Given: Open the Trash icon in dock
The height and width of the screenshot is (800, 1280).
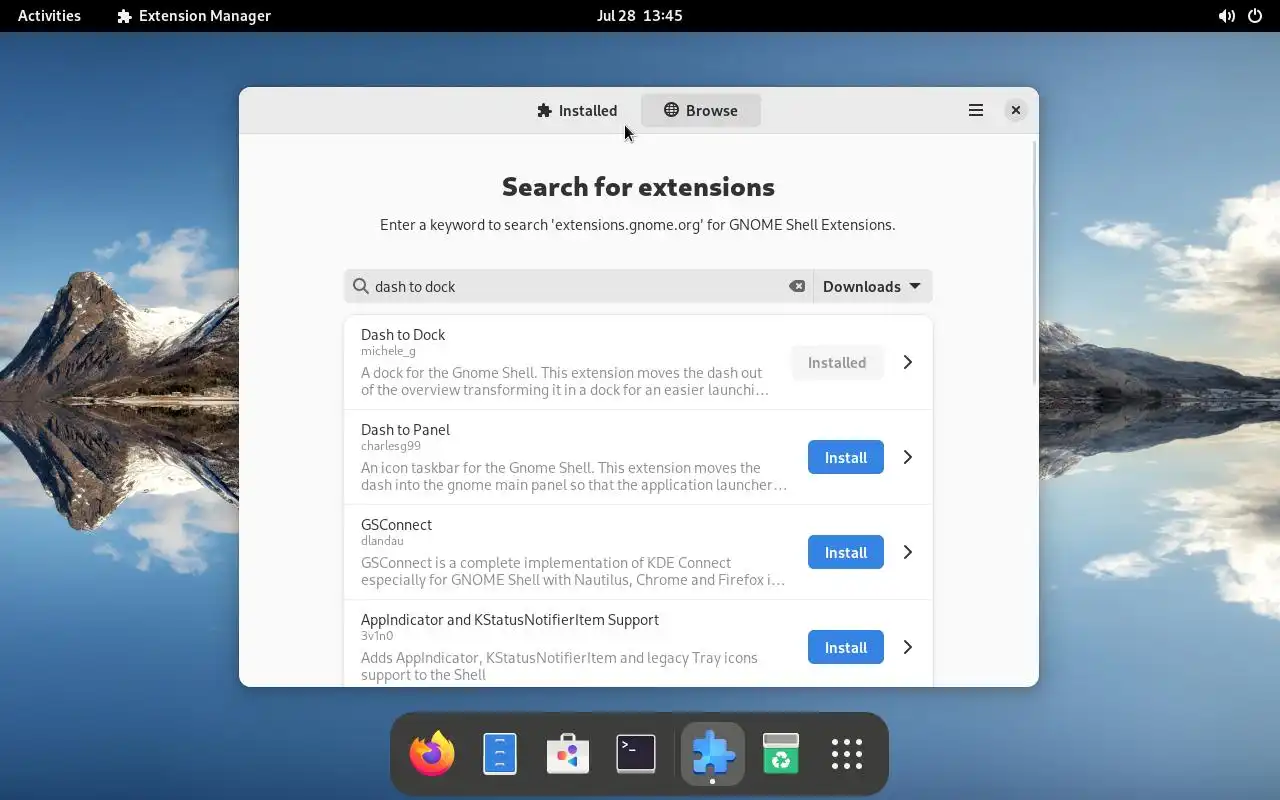Looking at the screenshot, I should pyautogui.click(x=781, y=754).
